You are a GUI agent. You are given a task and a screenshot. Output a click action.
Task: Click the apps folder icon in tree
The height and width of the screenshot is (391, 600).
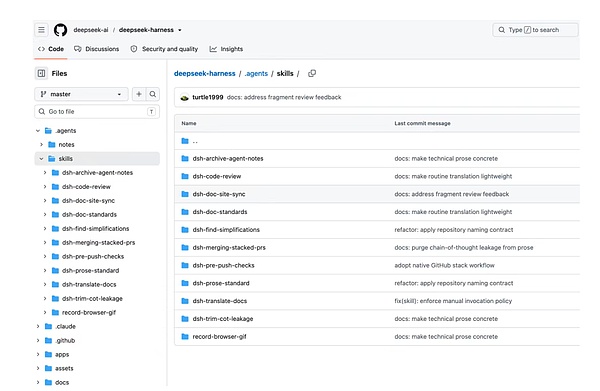(x=48, y=354)
